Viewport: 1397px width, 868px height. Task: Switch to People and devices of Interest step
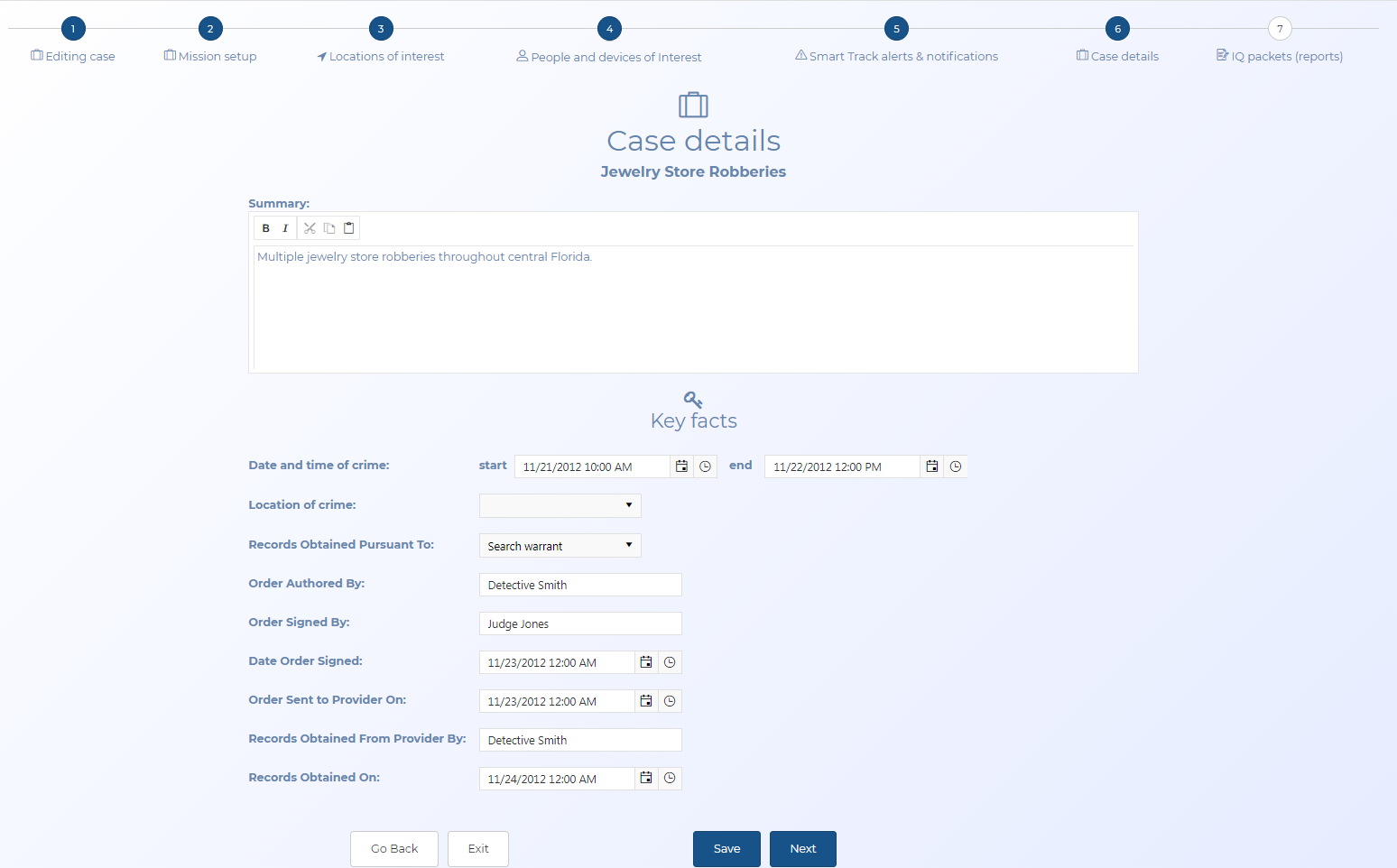tap(608, 56)
